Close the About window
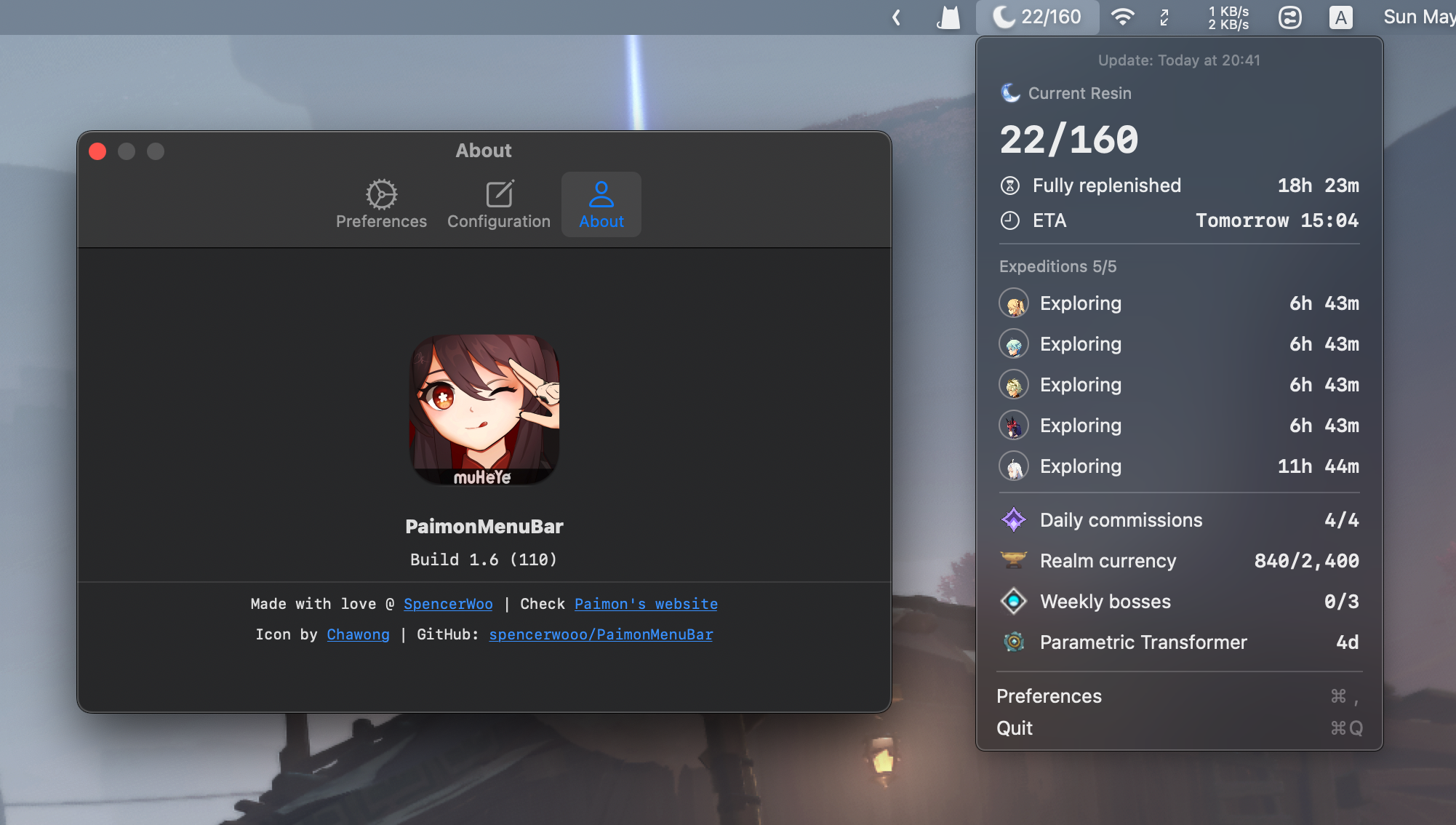 tap(97, 151)
